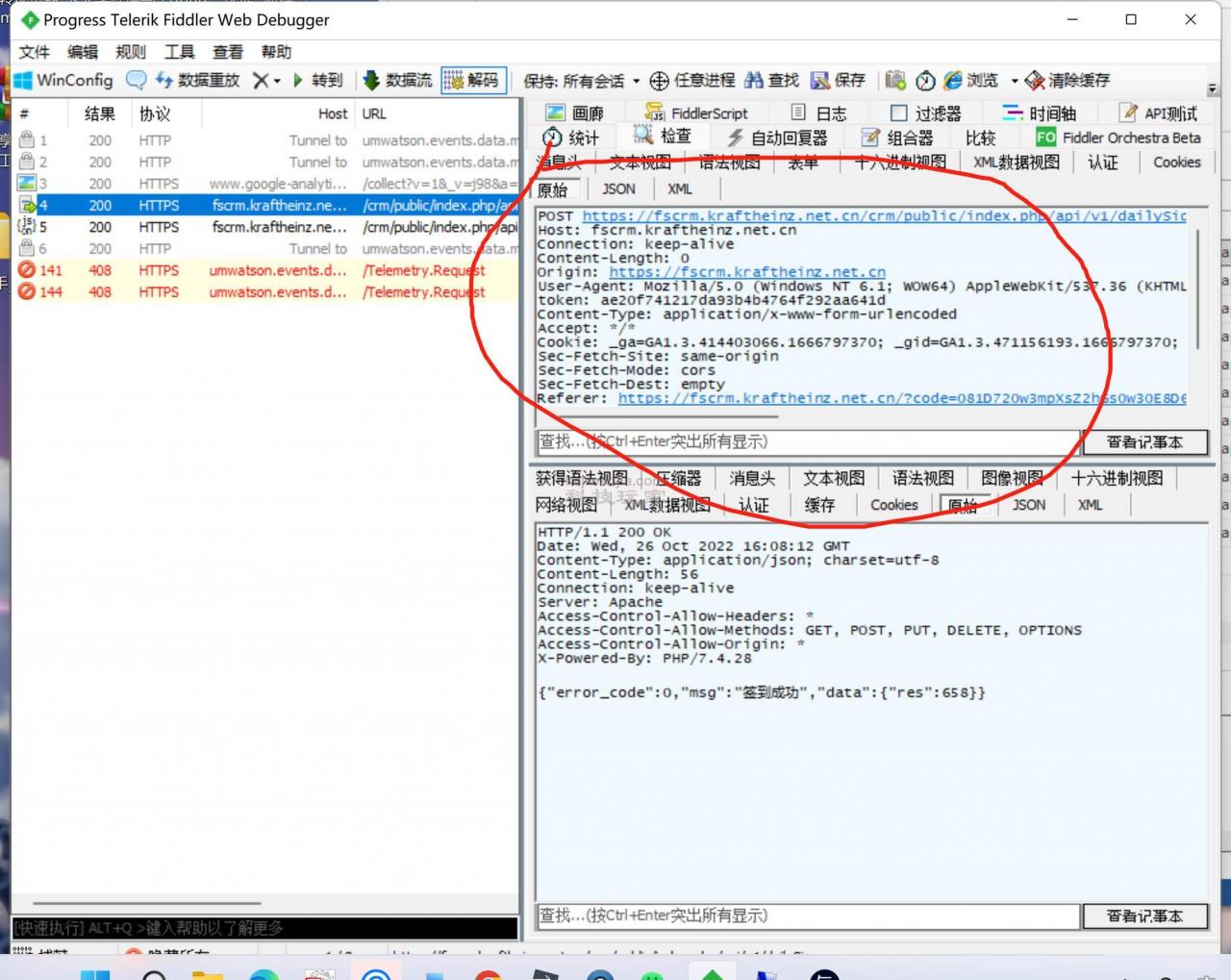1231x980 pixels.
Task: Open the Origin header link
Action: [x=747, y=272]
